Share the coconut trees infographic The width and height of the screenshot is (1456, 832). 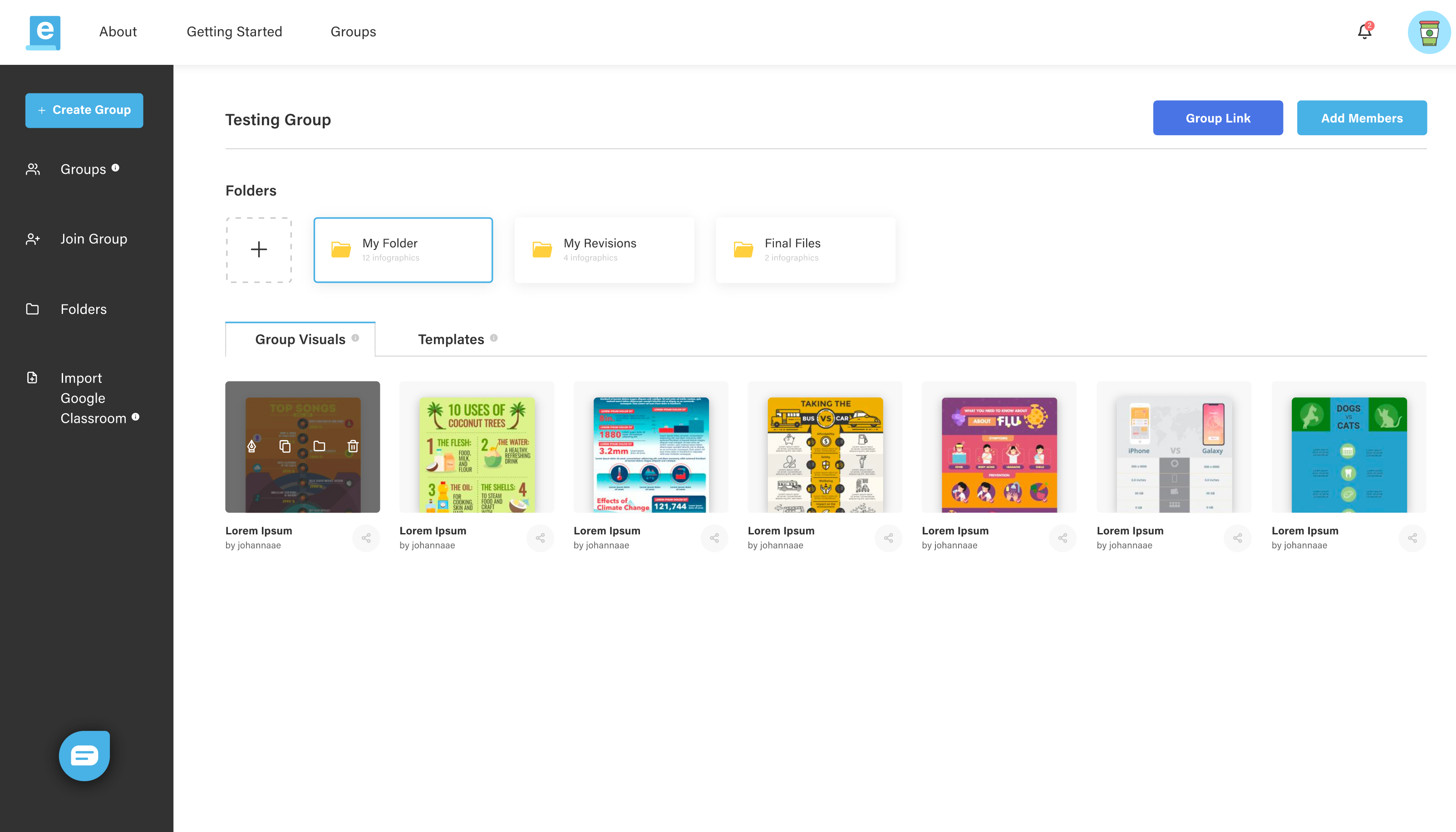(540, 538)
